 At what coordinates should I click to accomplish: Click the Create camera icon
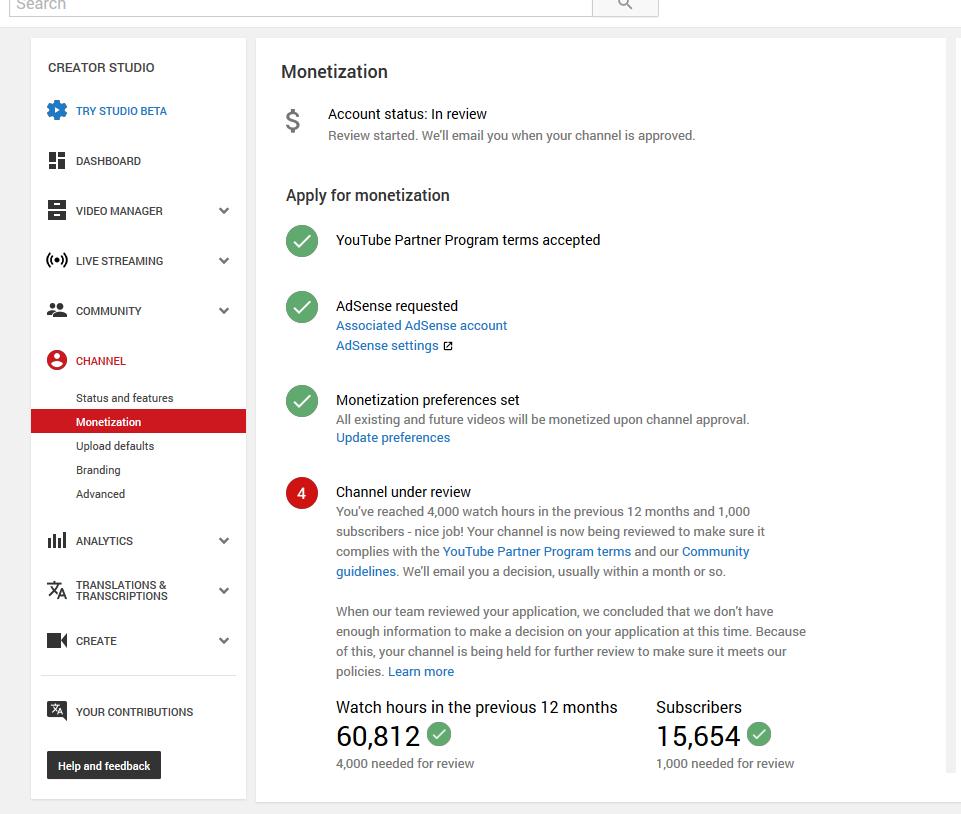(57, 641)
